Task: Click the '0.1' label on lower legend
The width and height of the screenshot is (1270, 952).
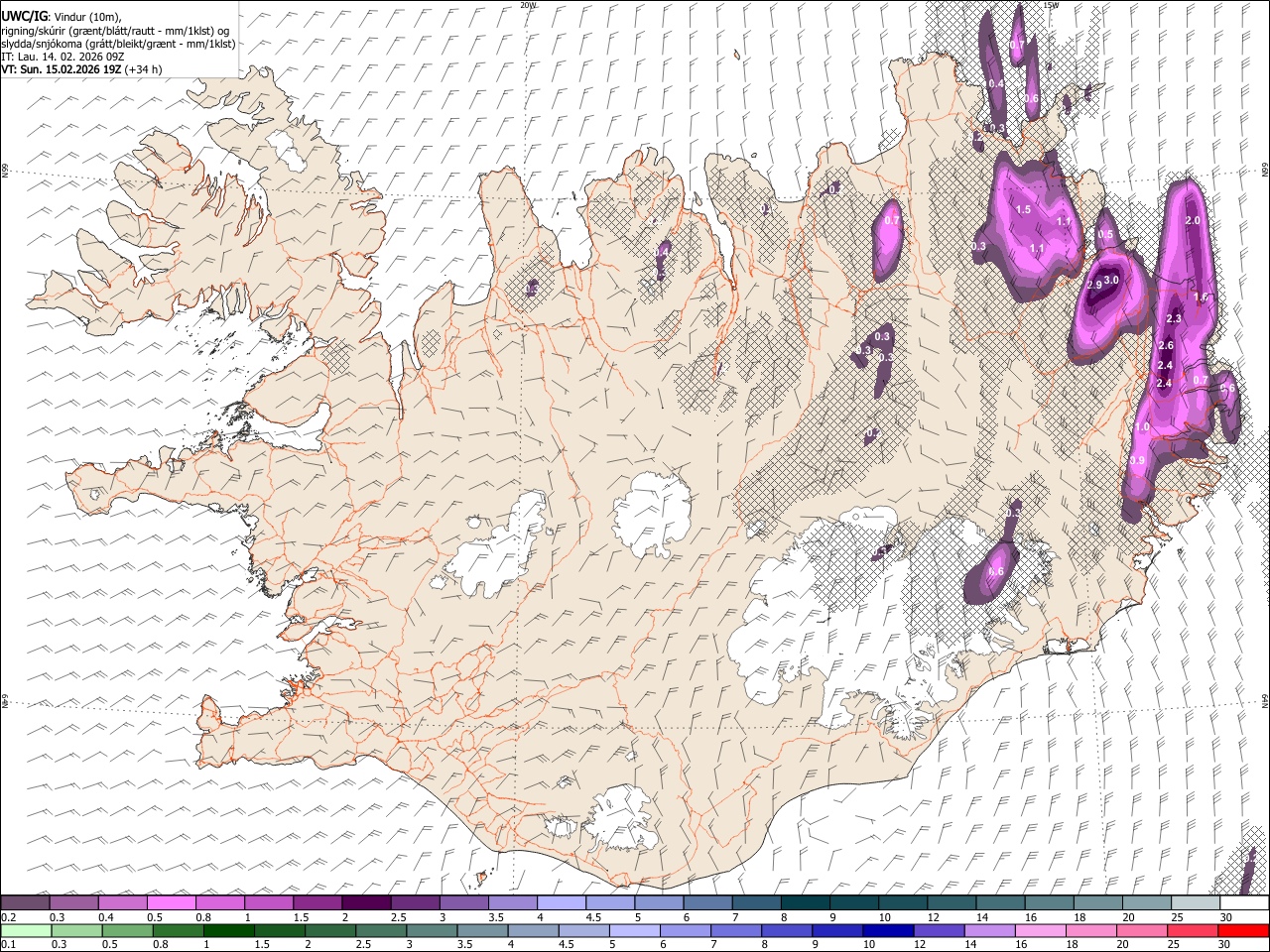Action: pyautogui.click(x=8, y=945)
